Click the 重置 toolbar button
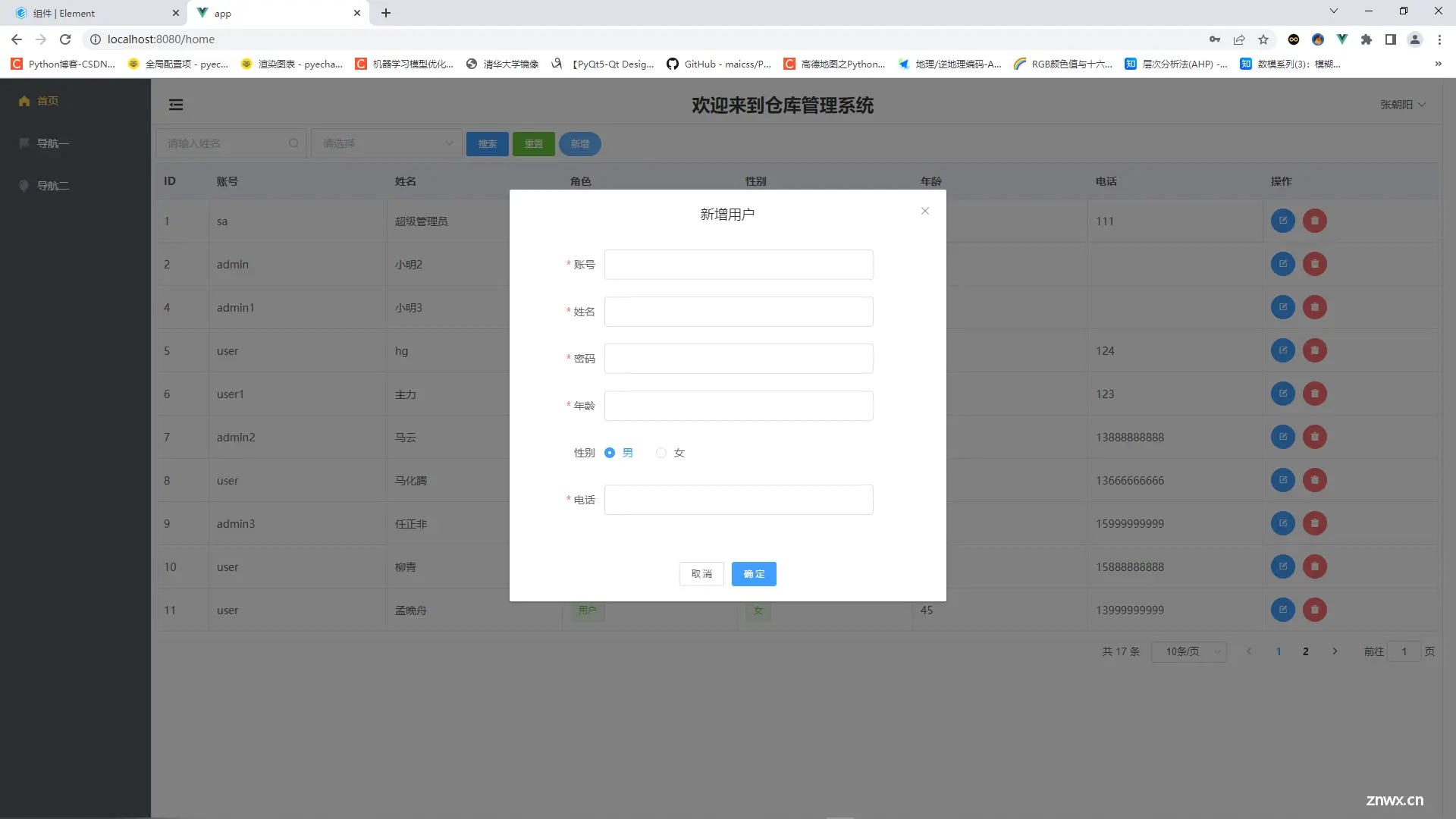 (533, 143)
